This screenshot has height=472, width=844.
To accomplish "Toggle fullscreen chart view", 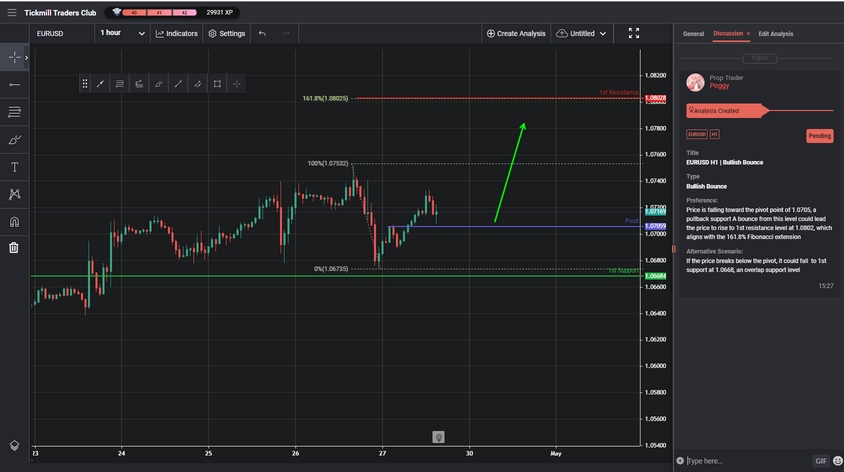I will coord(634,33).
